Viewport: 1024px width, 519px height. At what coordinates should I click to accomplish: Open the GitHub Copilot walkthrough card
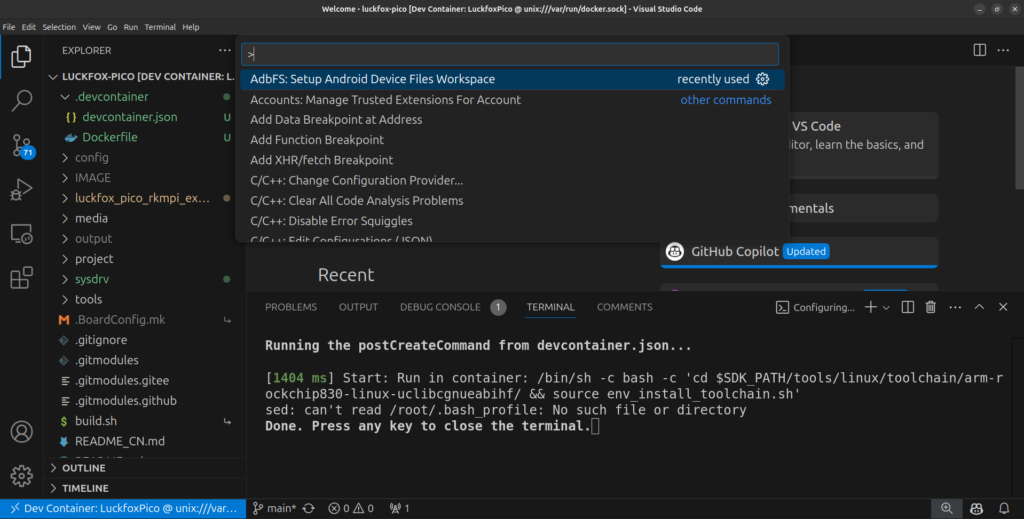point(799,252)
